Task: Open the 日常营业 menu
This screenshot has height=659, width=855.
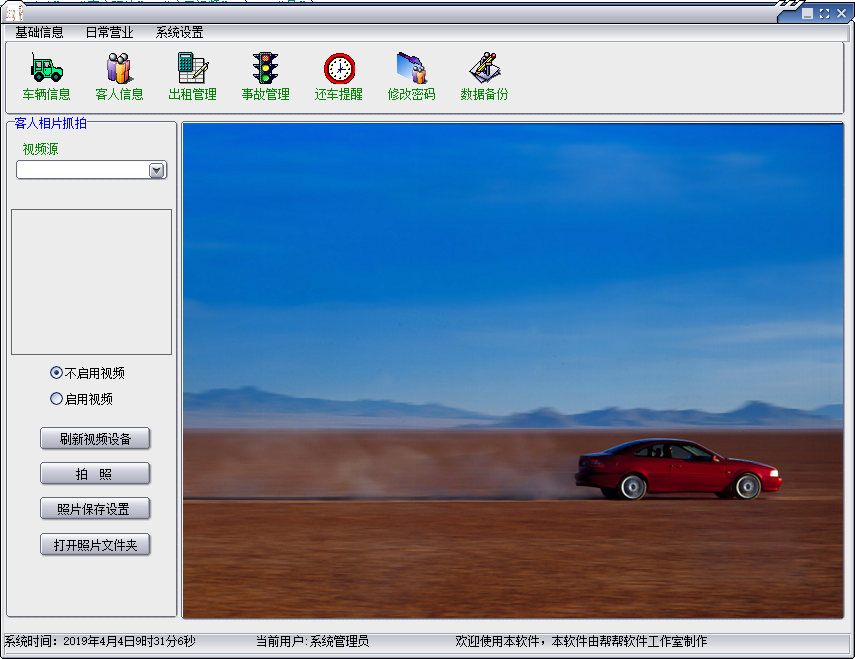Action: pos(109,32)
